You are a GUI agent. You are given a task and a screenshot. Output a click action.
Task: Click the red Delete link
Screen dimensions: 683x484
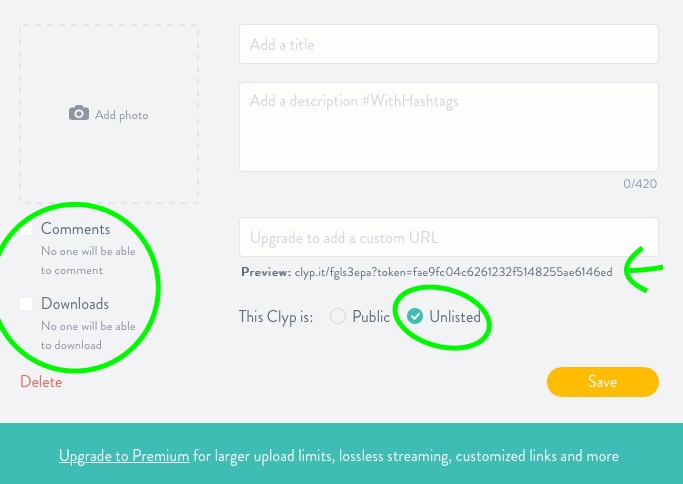point(41,382)
